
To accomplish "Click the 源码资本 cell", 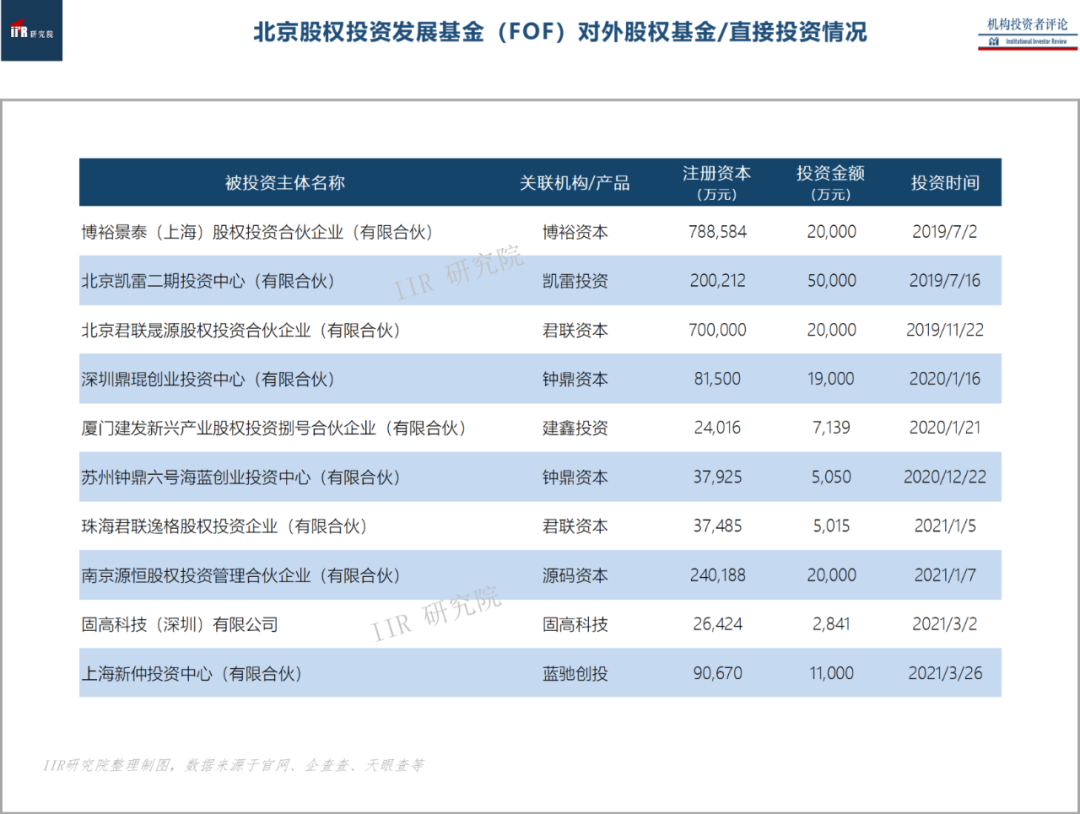I will click(x=575, y=576).
